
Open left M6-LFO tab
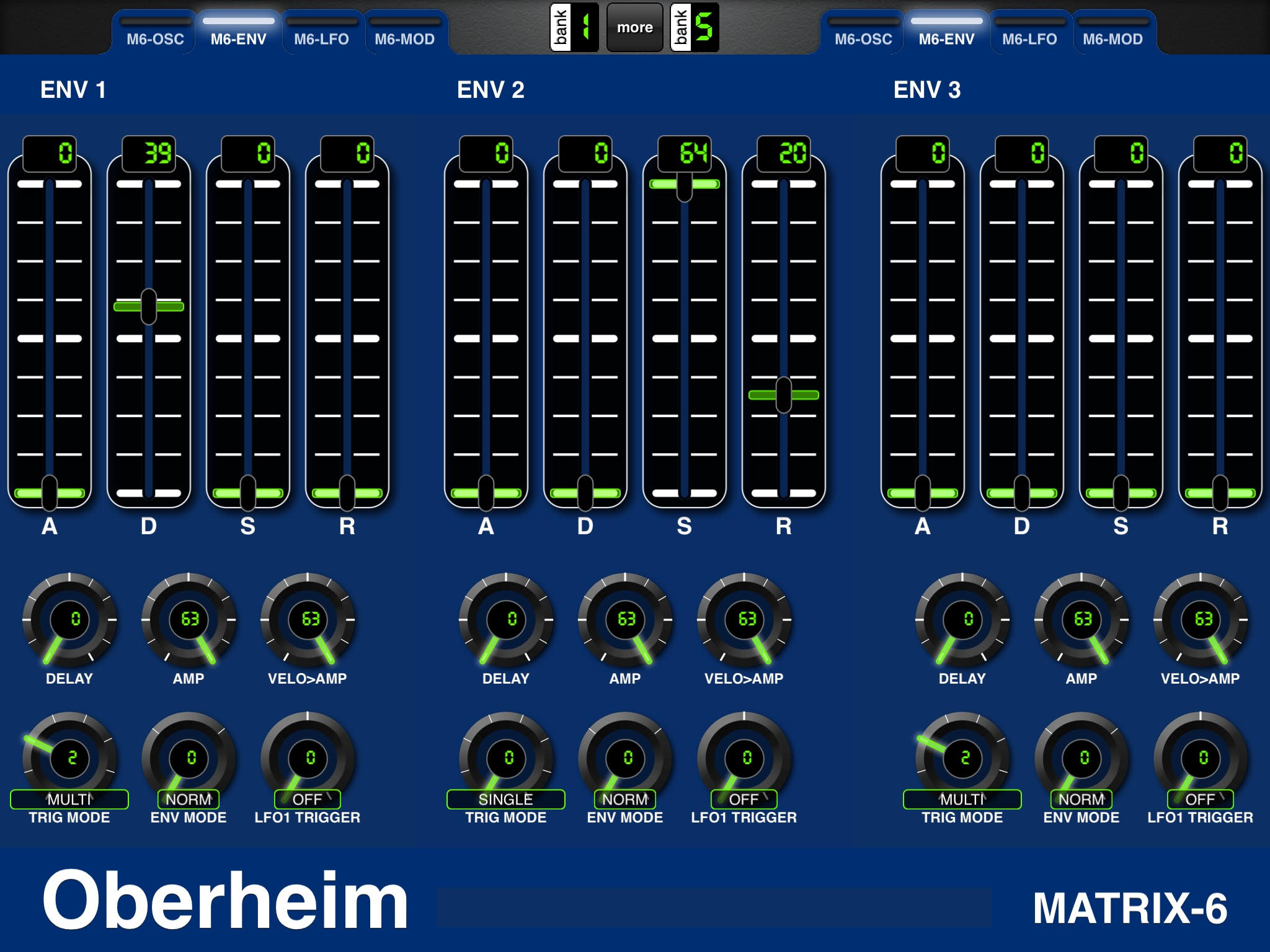coord(321,33)
